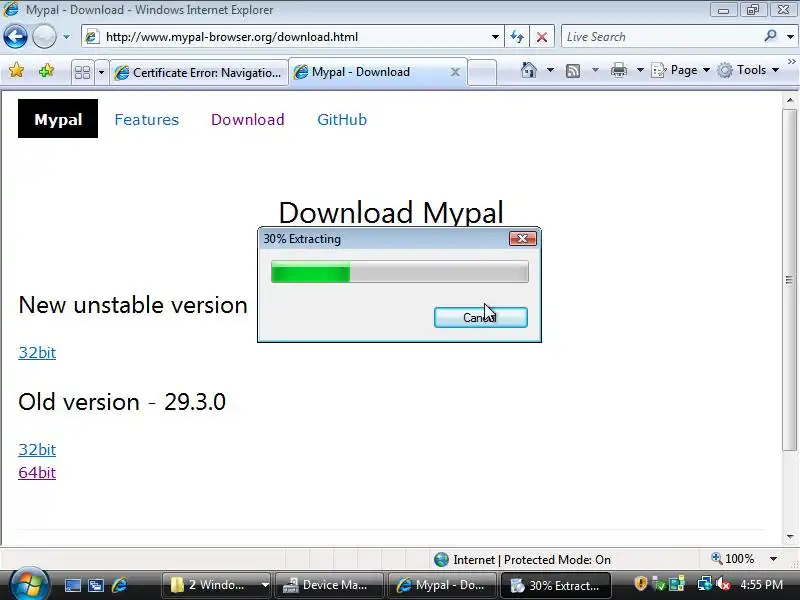Click the zoom level 100% button
This screenshot has width=800, height=600.
[733, 559]
